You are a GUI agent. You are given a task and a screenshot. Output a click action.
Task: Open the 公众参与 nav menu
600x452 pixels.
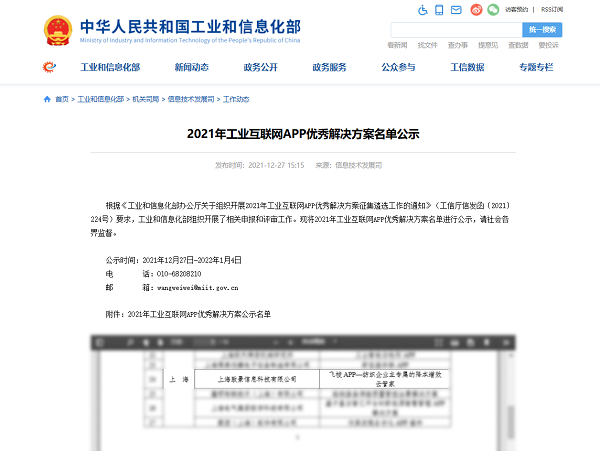[398, 67]
